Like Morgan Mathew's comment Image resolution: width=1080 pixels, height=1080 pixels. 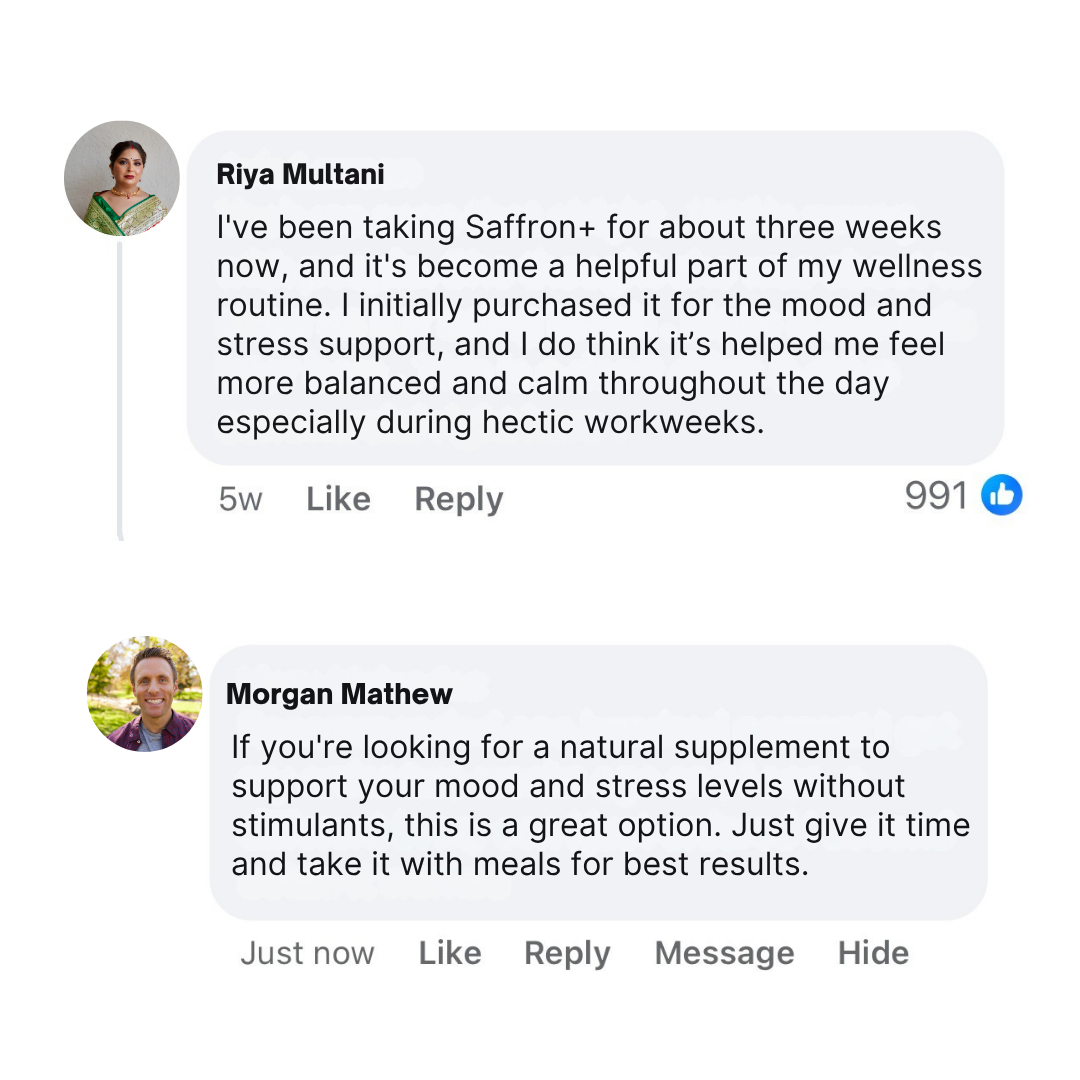[x=450, y=953]
